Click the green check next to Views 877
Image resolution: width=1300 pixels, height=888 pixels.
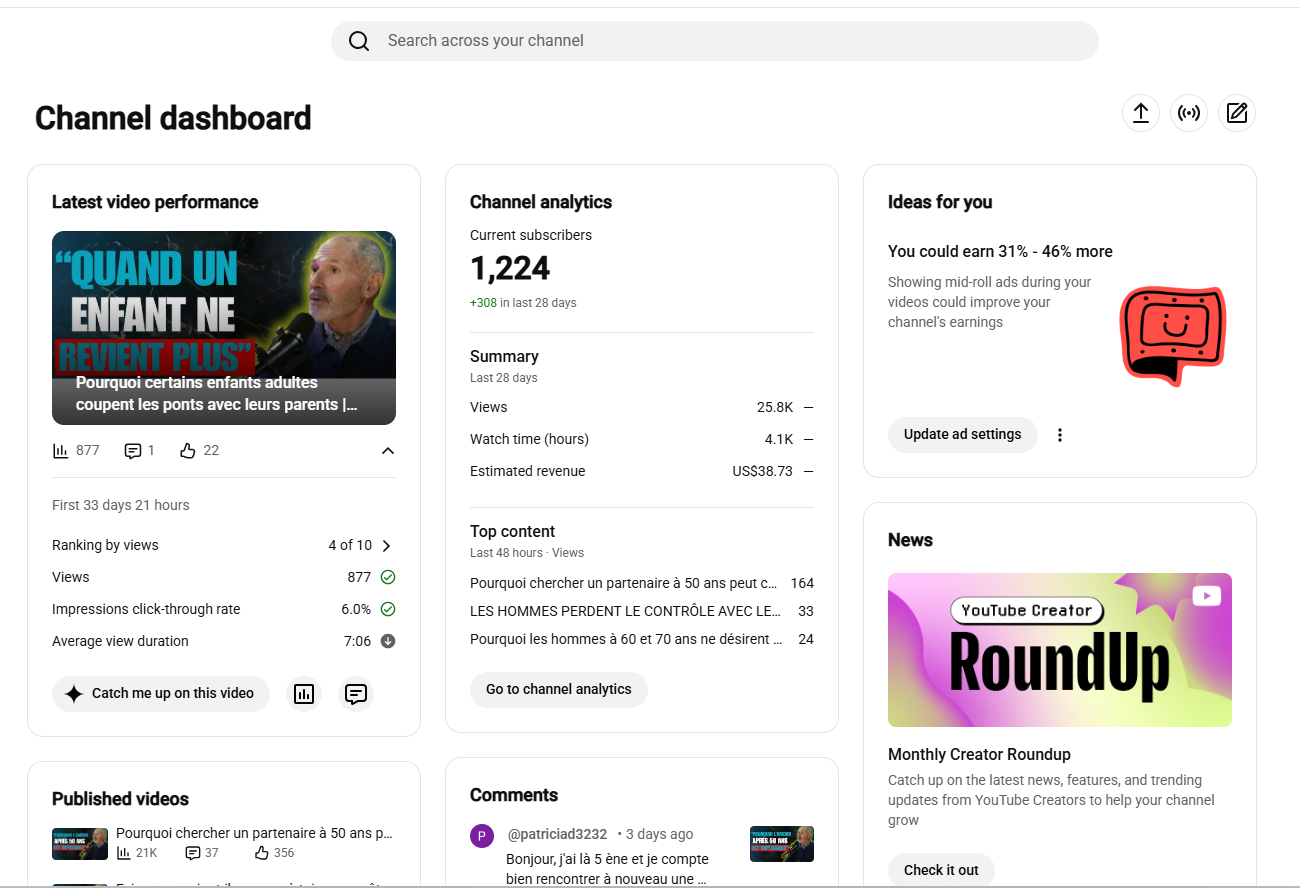point(388,577)
